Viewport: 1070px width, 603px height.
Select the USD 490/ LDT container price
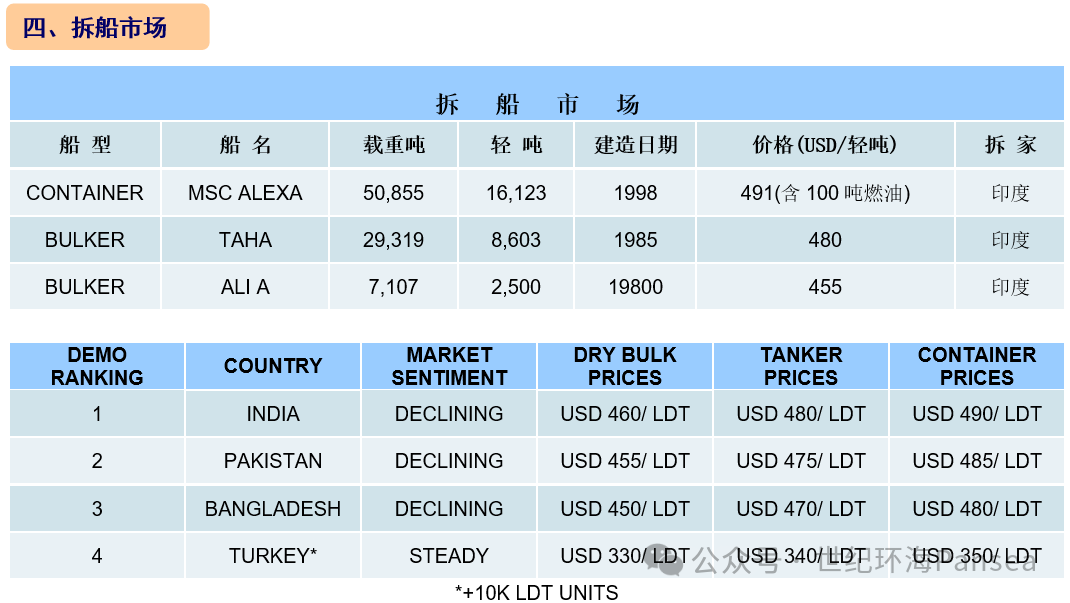pyautogui.click(x=977, y=413)
